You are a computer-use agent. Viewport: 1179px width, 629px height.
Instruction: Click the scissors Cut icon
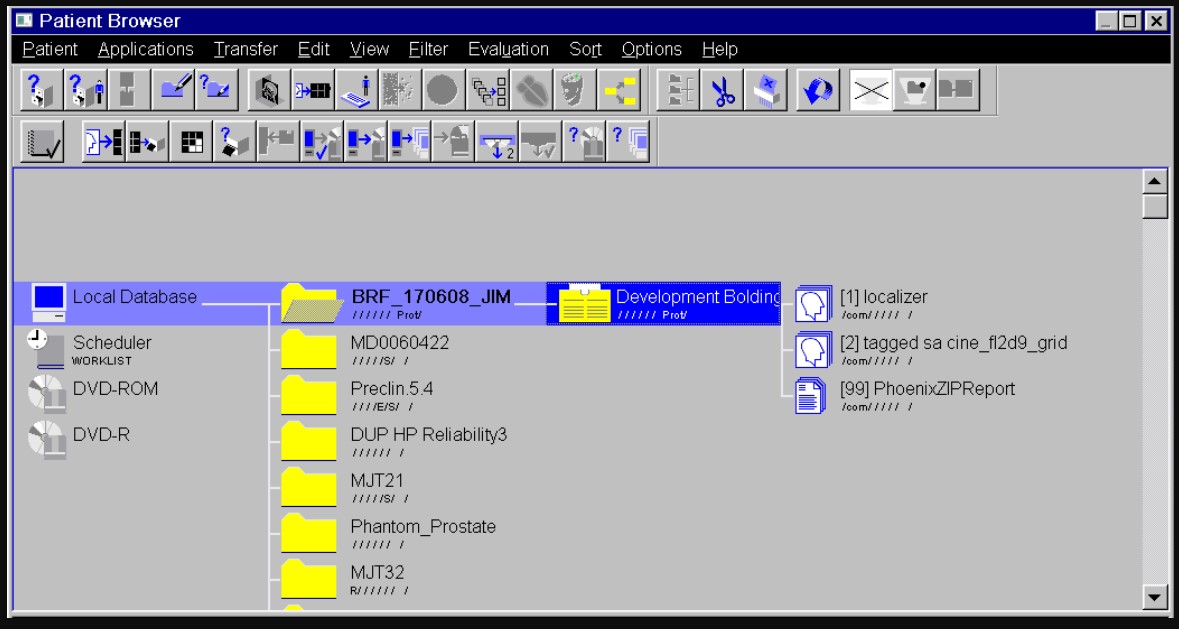pyautogui.click(x=721, y=90)
